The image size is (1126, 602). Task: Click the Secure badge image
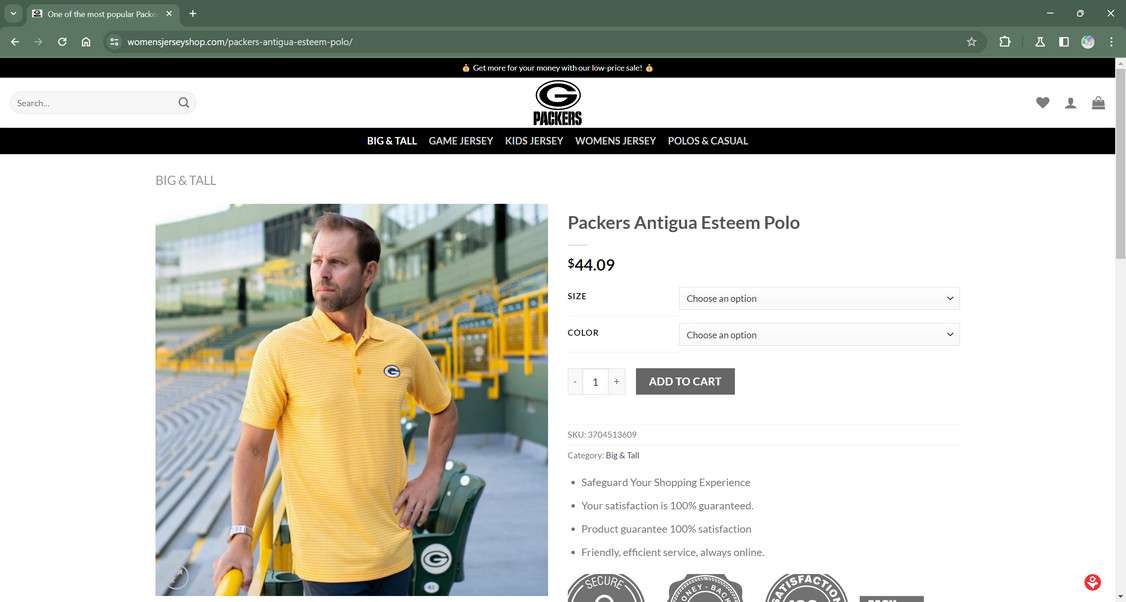pyautogui.click(x=606, y=587)
